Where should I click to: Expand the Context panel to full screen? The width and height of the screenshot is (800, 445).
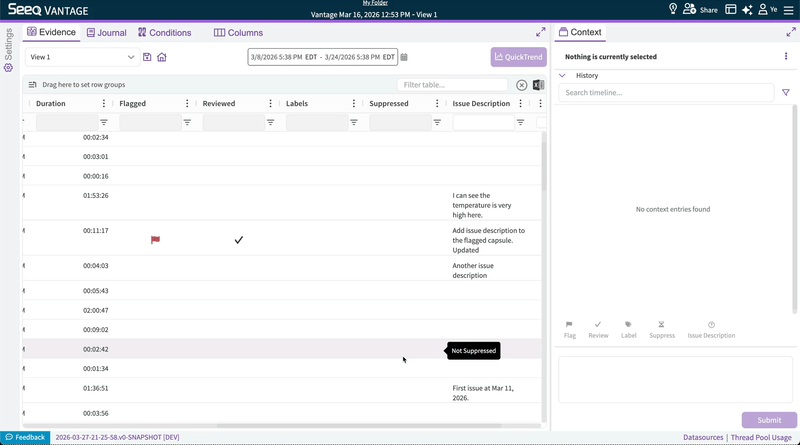tap(791, 32)
